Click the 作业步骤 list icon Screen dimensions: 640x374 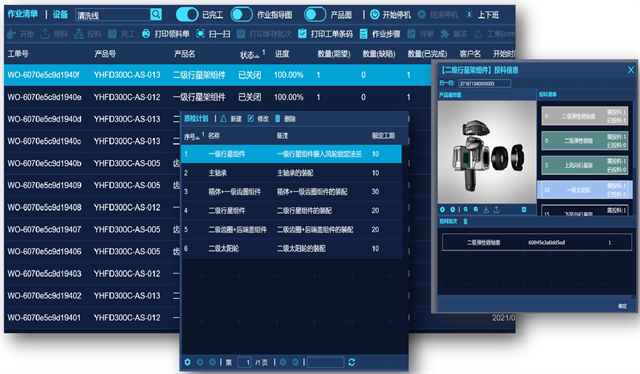tap(363, 33)
